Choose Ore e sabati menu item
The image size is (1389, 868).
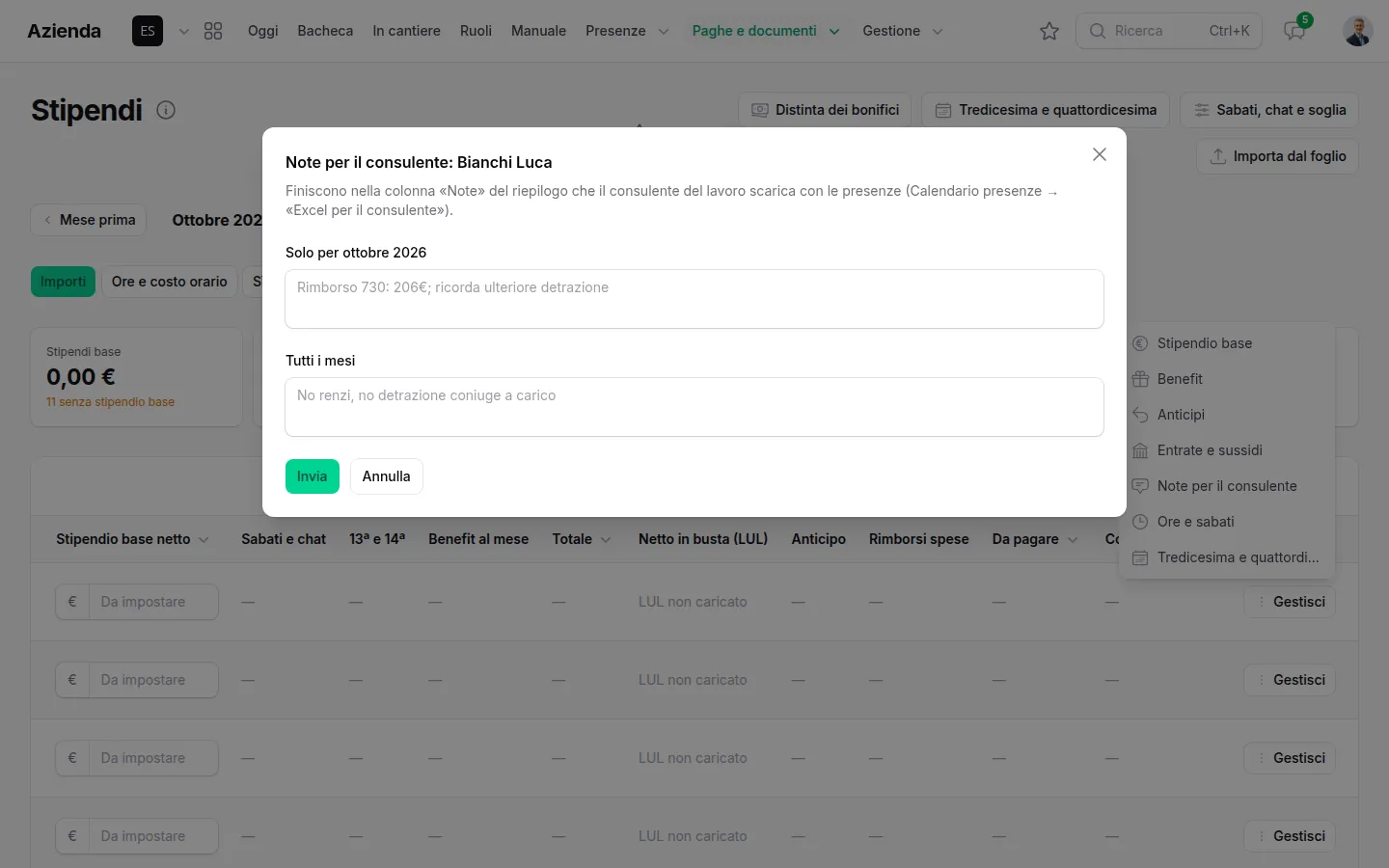[1226, 522]
